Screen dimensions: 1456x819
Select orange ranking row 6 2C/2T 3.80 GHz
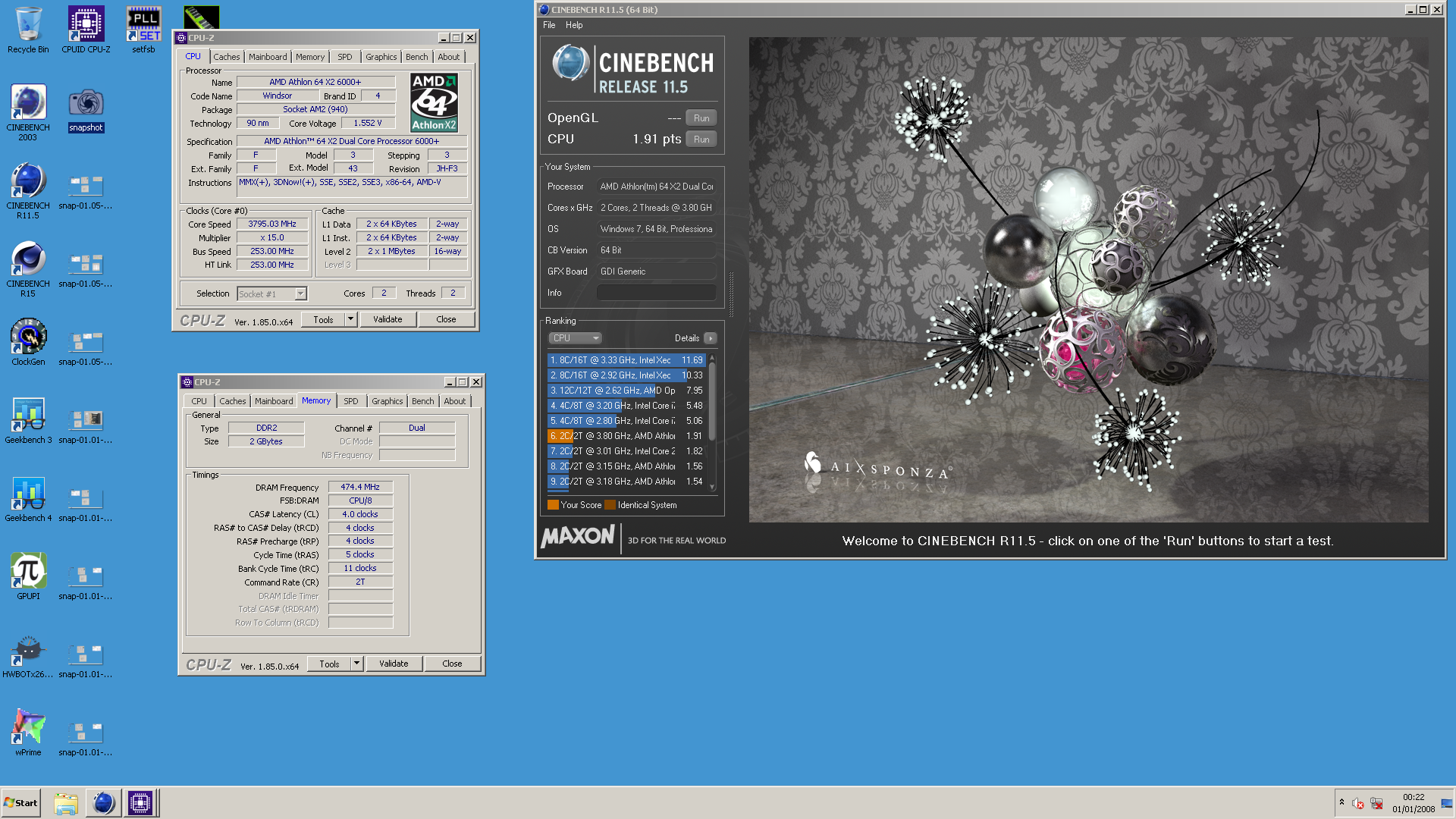626,436
